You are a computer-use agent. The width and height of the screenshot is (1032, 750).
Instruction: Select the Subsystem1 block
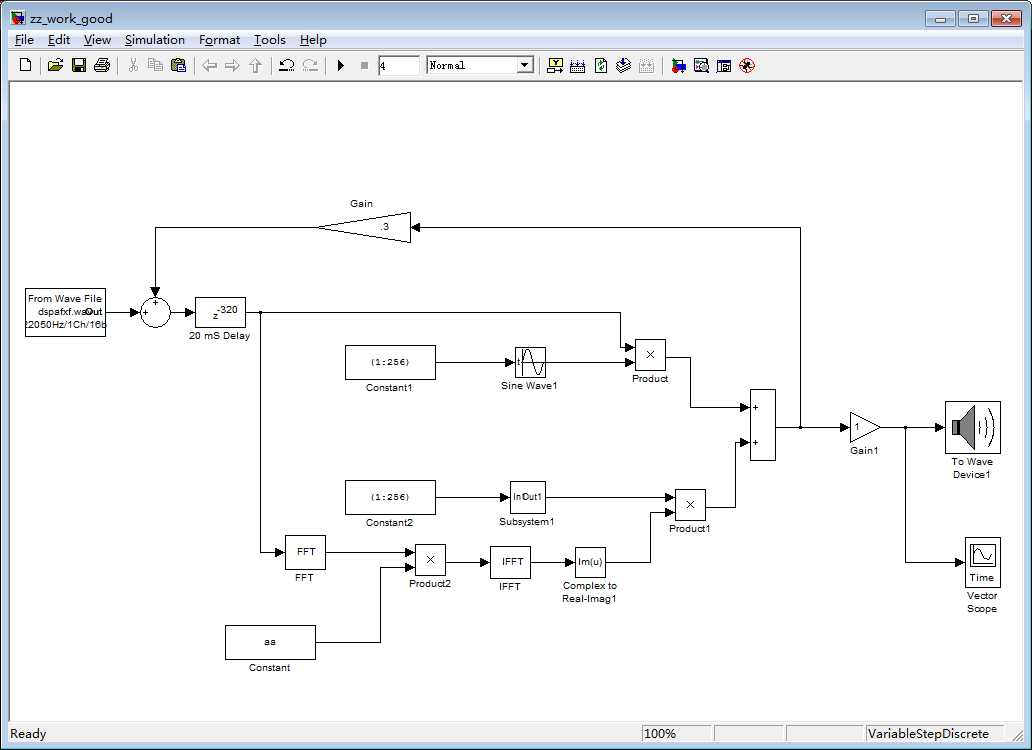tap(528, 497)
